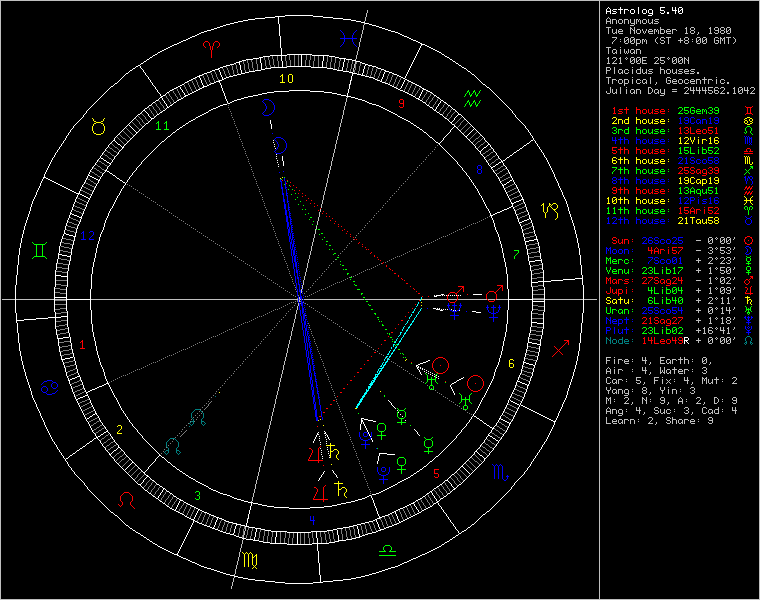Select the '1st house: 25Gem39' row

(x=682, y=111)
